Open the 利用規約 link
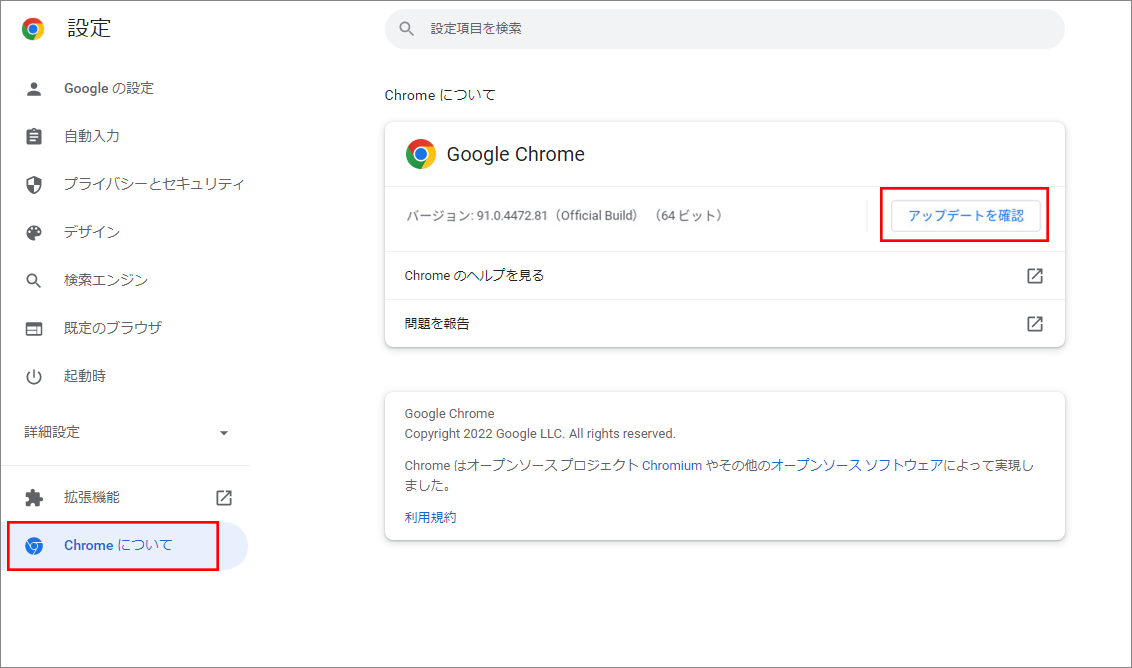Viewport: 1132px width, 668px height. tap(430, 518)
